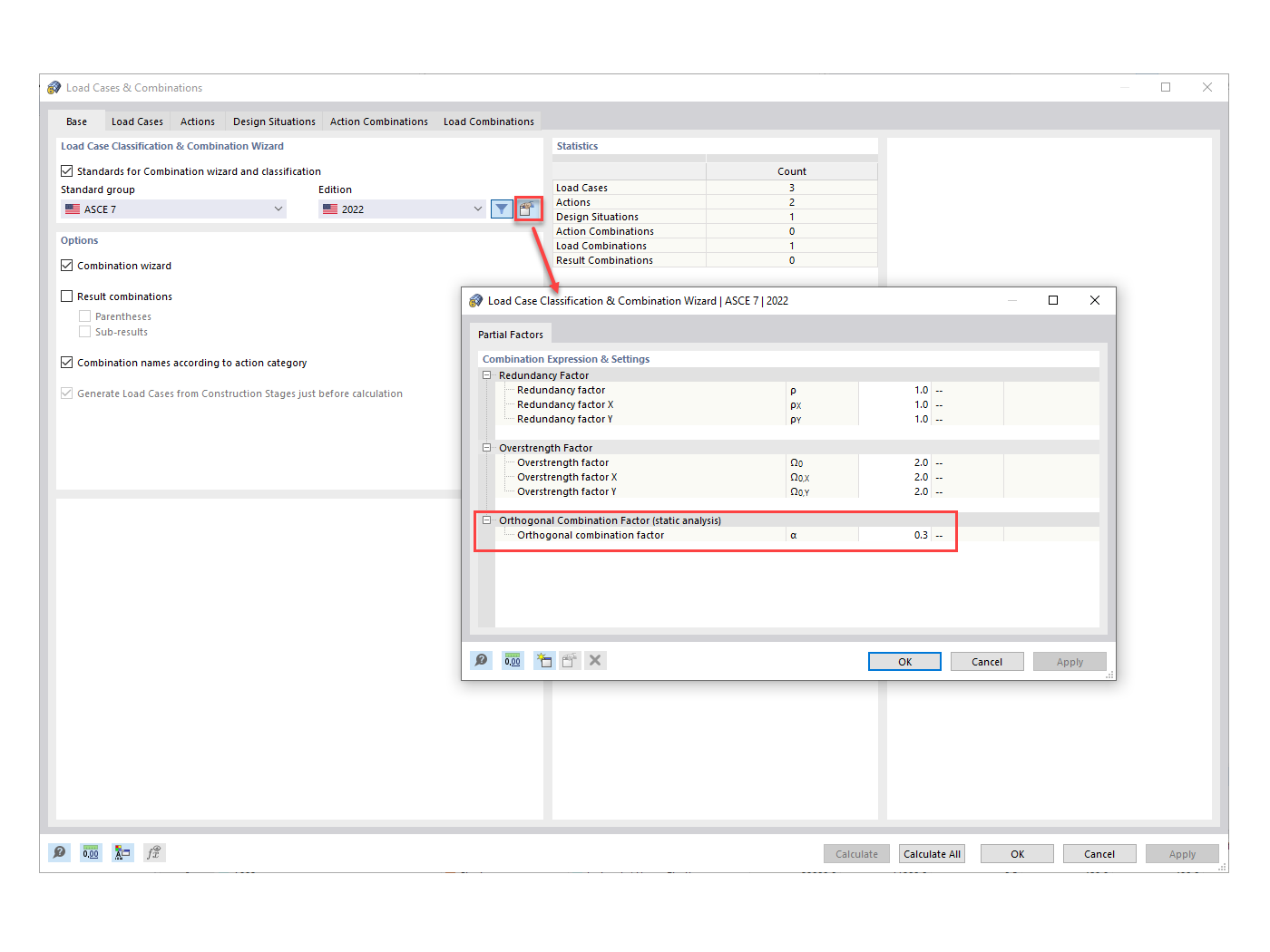
Task: Click the Load Cases row in Statistics
Action: (x=715, y=188)
